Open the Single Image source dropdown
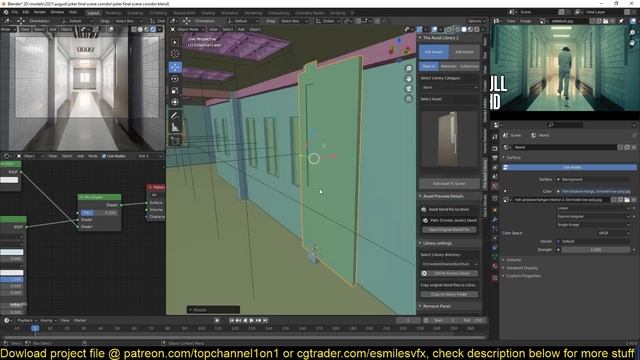 pyautogui.click(x=593, y=224)
